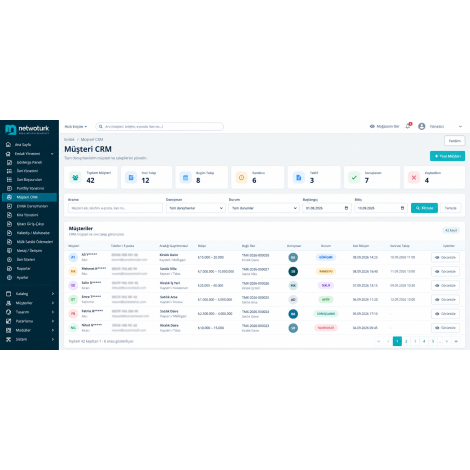This screenshot has height=470, width=470.
Task: Click the Yeni Müşteri button
Action: pos(447,156)
